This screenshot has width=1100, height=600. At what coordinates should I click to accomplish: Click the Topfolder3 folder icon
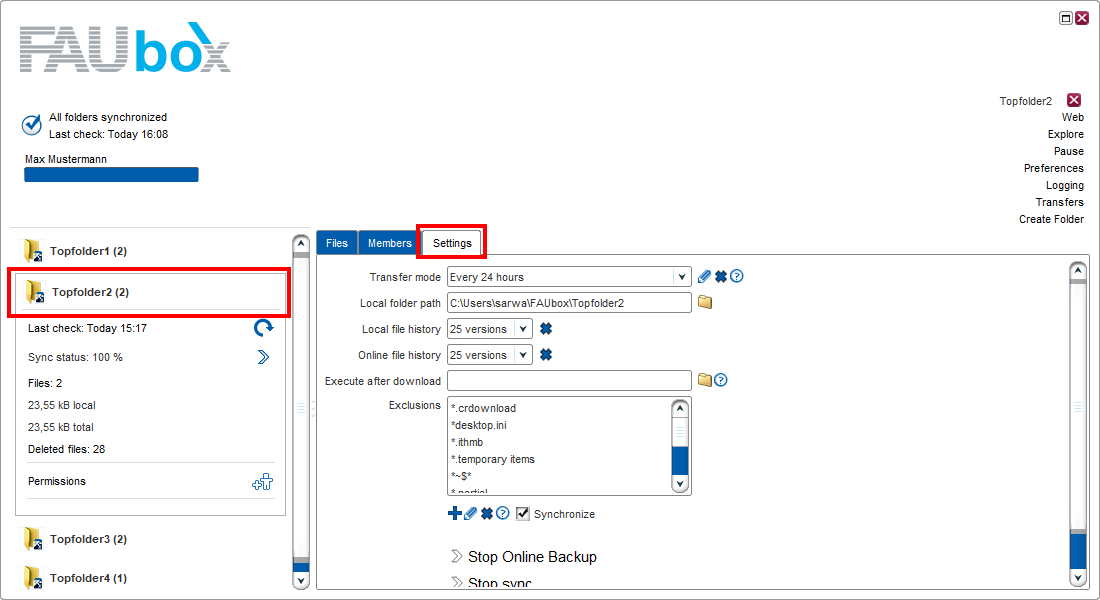[x=33, y=539]
